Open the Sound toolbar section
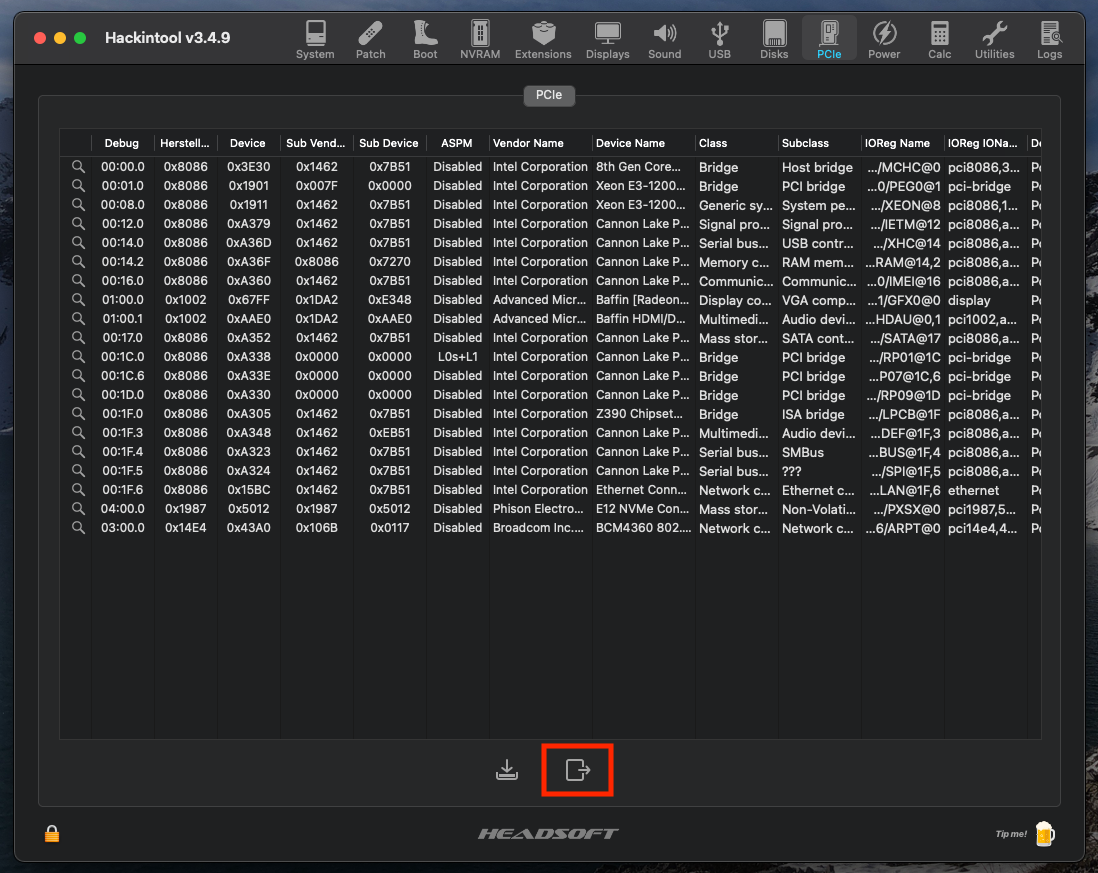This screenshot has height=873, width=1098. coord(665,39)
